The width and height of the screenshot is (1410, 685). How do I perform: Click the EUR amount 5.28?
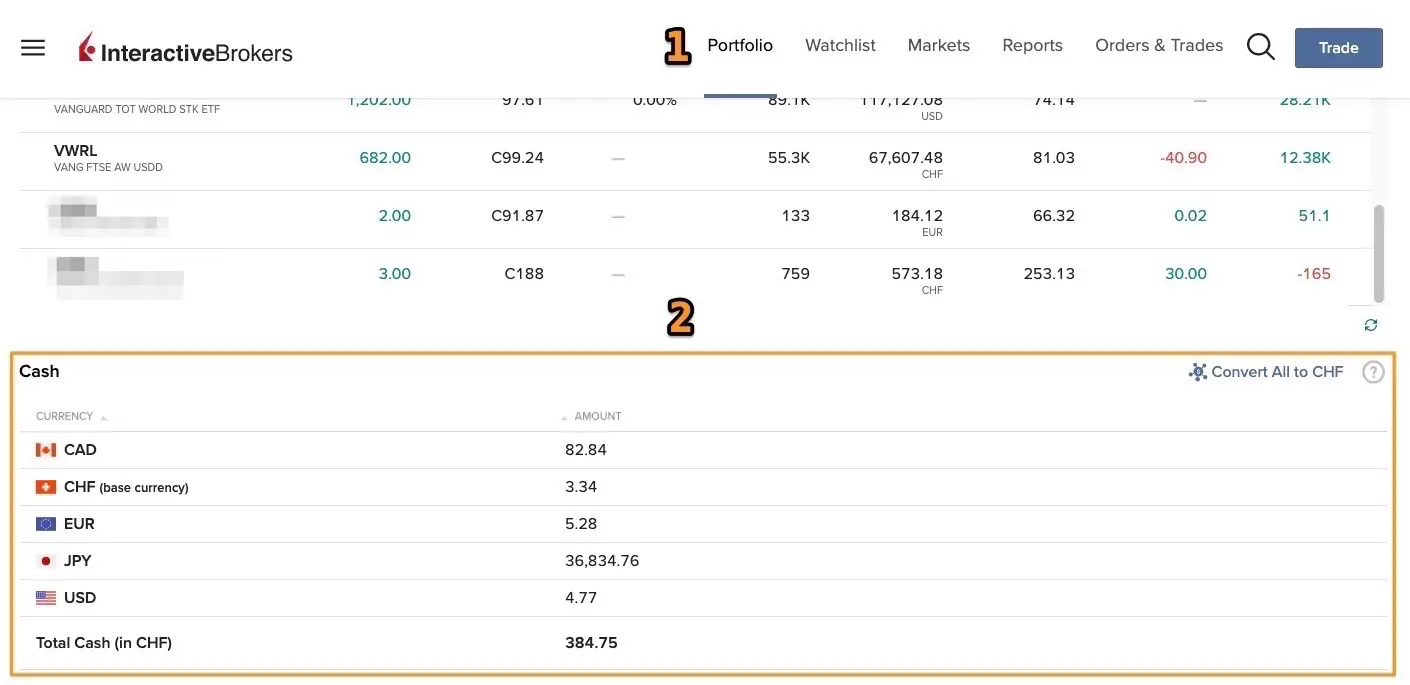tap(582, 524)
